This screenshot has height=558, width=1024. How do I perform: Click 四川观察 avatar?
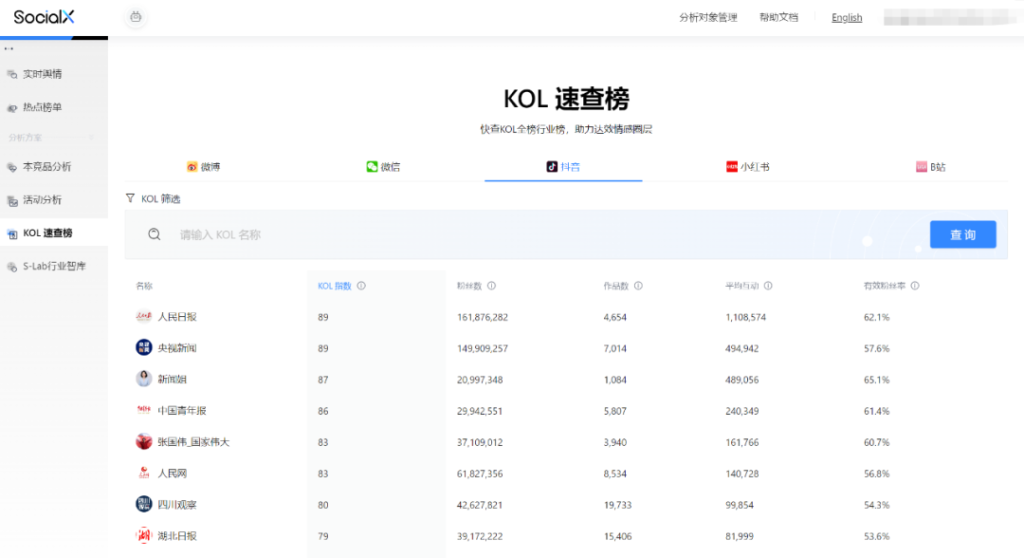pos(144,504)
